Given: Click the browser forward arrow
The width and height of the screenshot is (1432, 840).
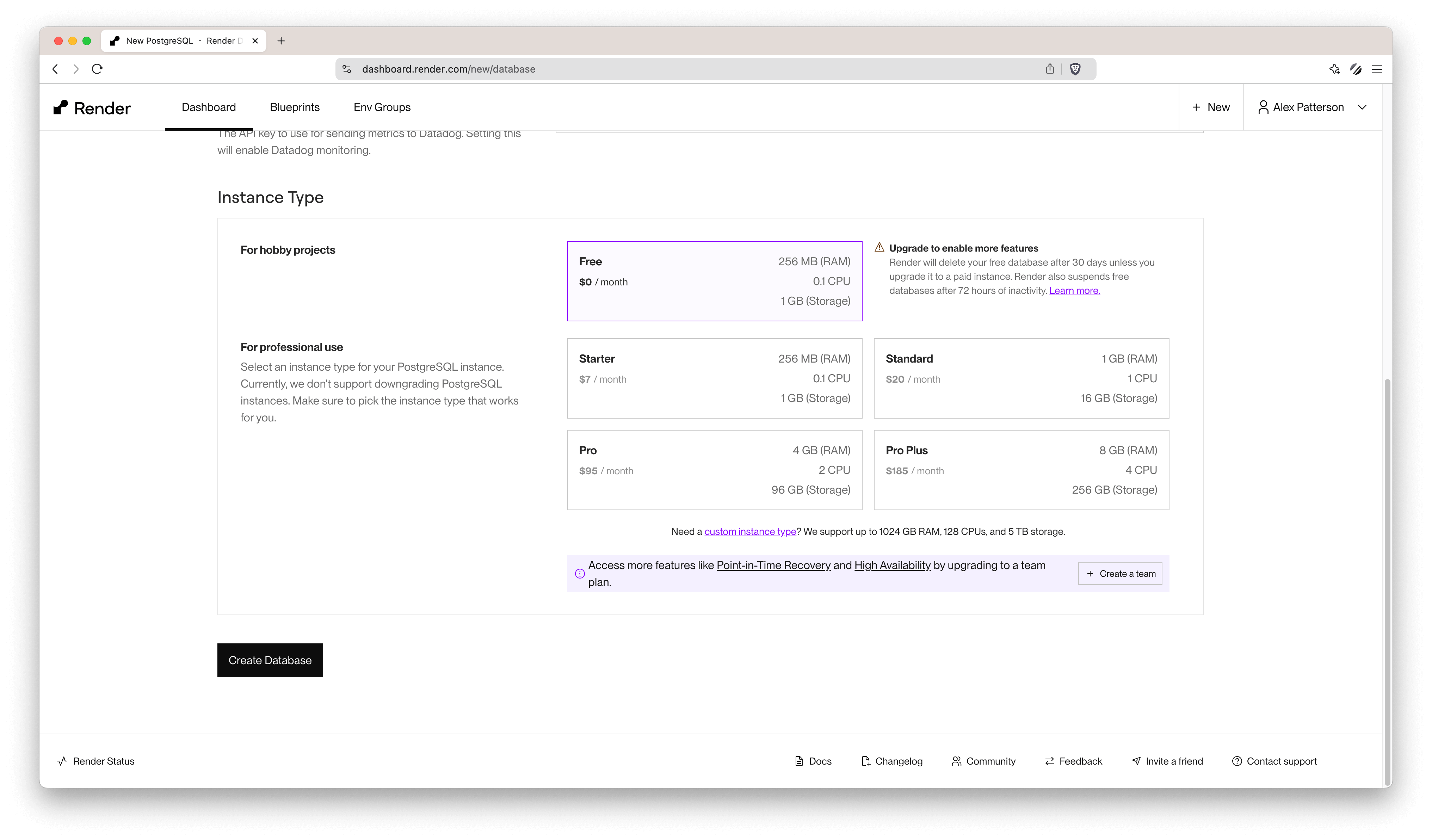Looking at the screenshot, I should 75,69.
